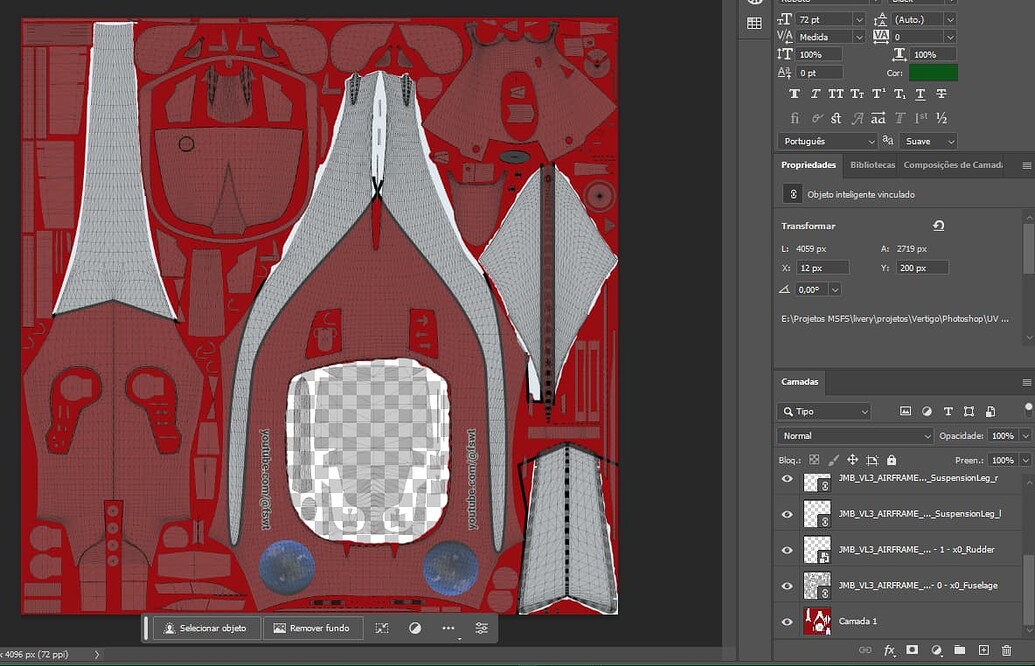The width and height of the screenshot is (1035, 666).
Task: Create a new layer with the plus icon
Action: click(x=983, y=651)
